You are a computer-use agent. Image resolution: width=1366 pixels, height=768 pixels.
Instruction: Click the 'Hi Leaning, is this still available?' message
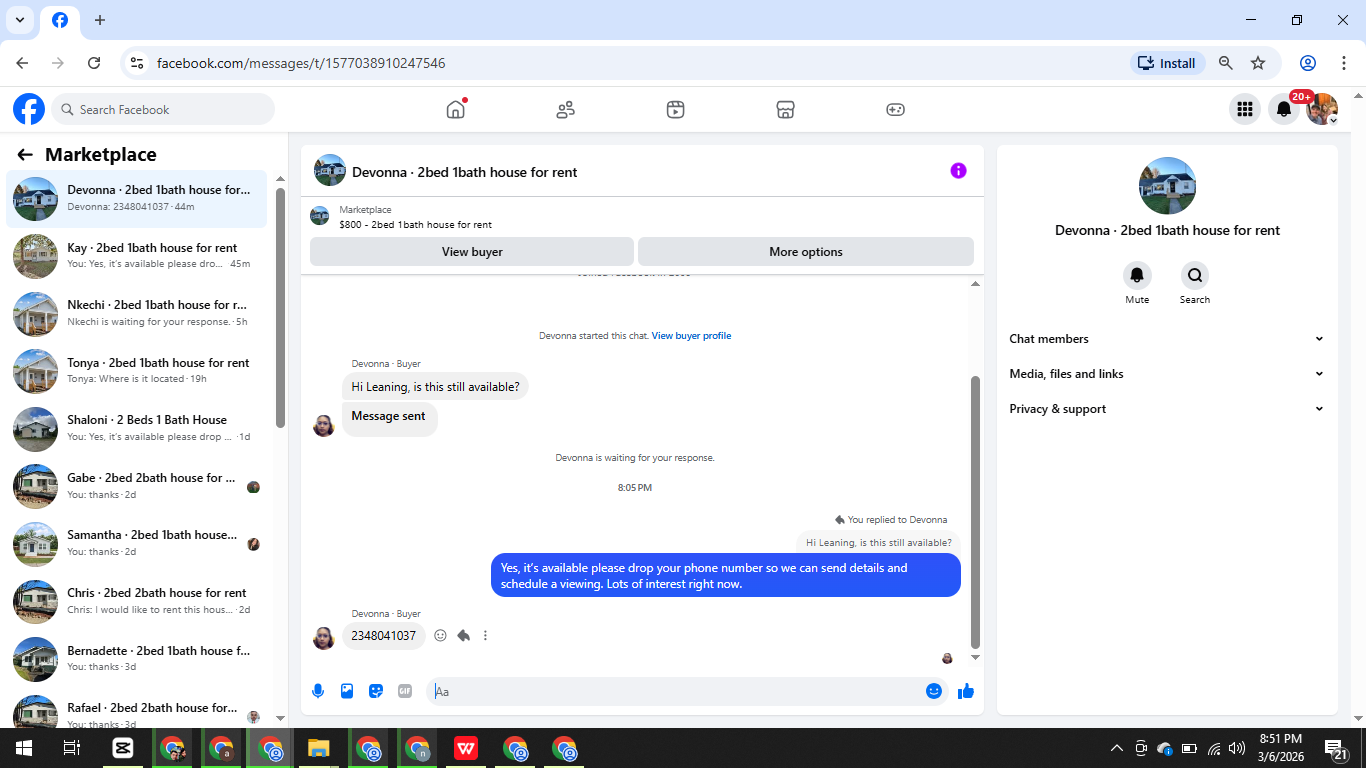click(435, 387)
